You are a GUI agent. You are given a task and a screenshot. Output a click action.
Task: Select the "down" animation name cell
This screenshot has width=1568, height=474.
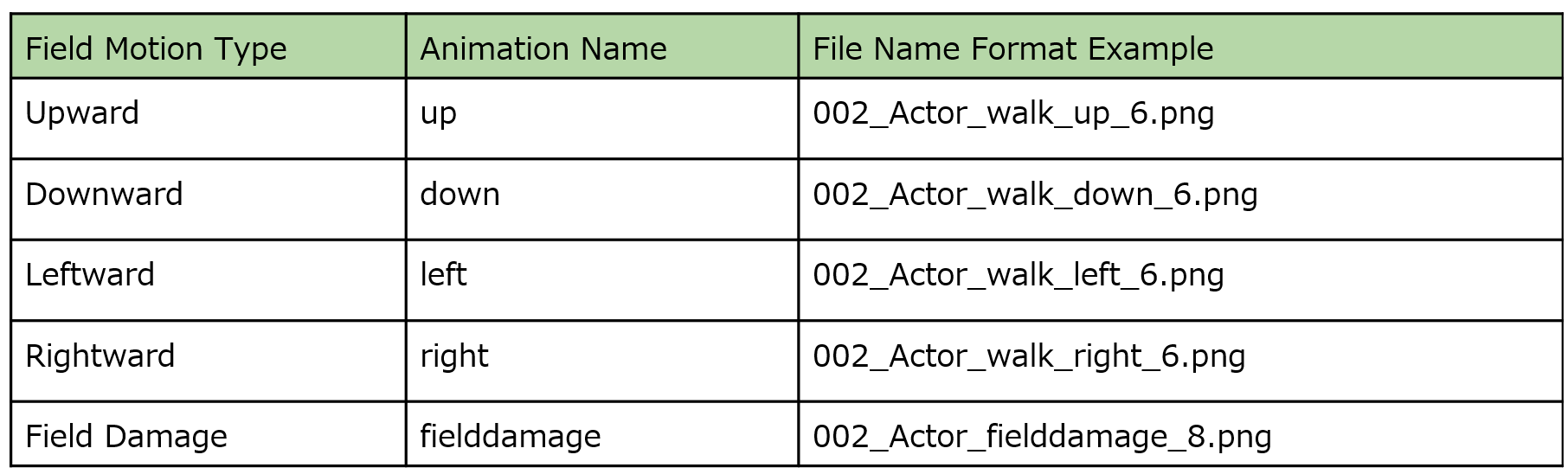(459, 194)
